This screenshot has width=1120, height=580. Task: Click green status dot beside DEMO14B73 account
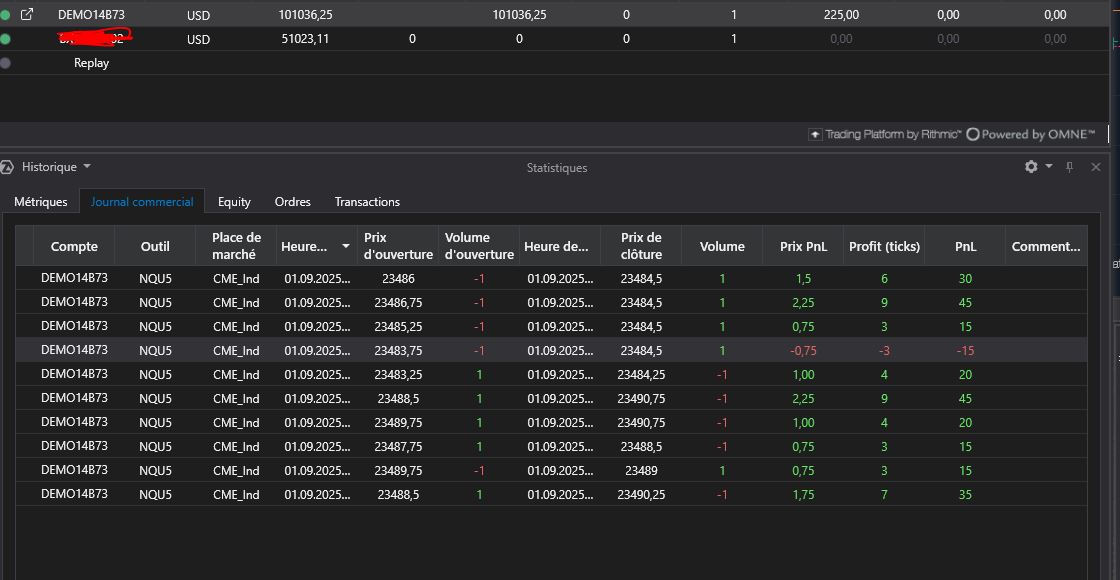tap(6, 15)
